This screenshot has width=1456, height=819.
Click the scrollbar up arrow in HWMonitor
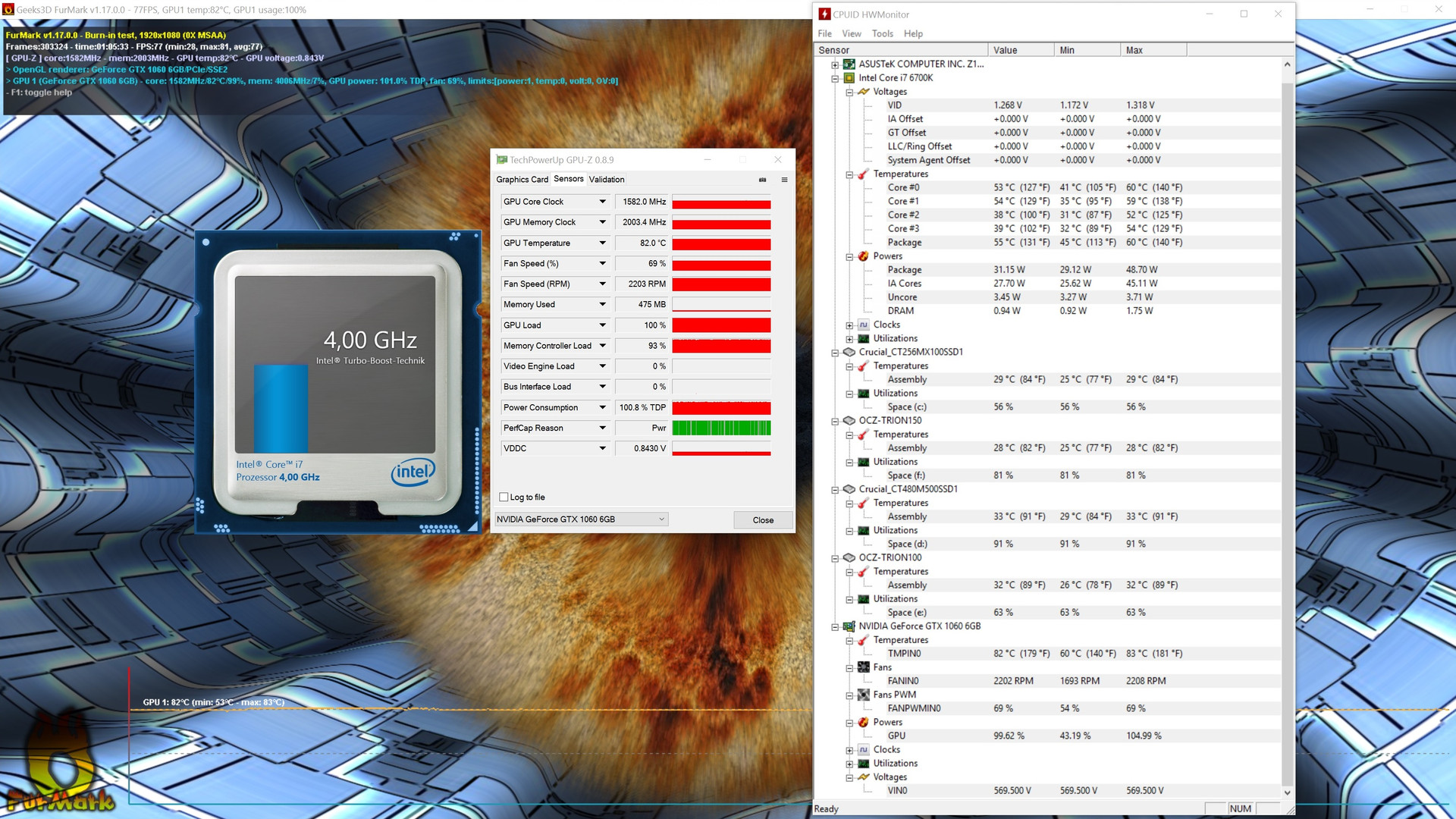coord(1287,64)
